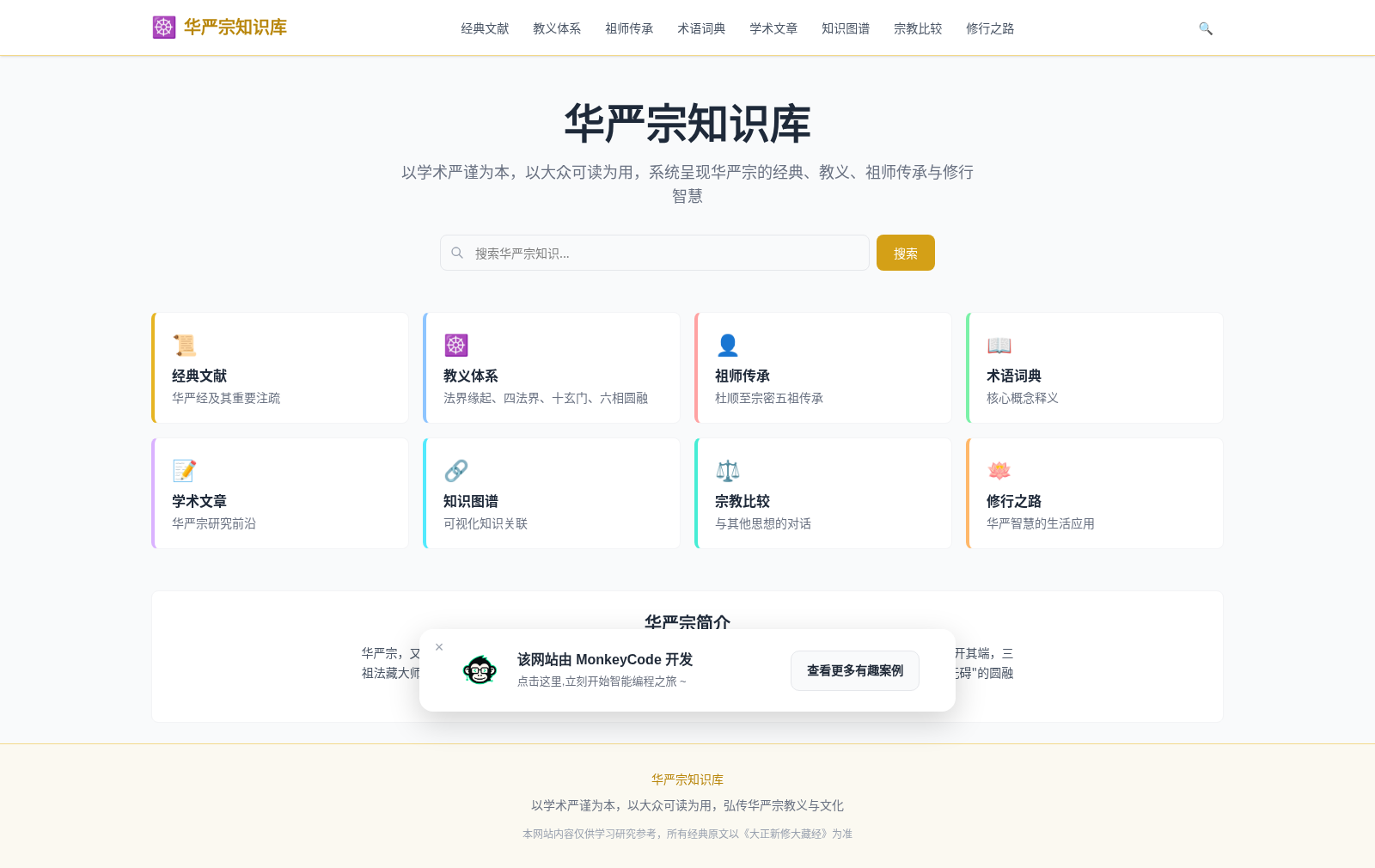This screenshot has height=868, width=1375.
Task: Open 教义体系 in top navigation
Action: pyautogui.click(x=557, y=28)
